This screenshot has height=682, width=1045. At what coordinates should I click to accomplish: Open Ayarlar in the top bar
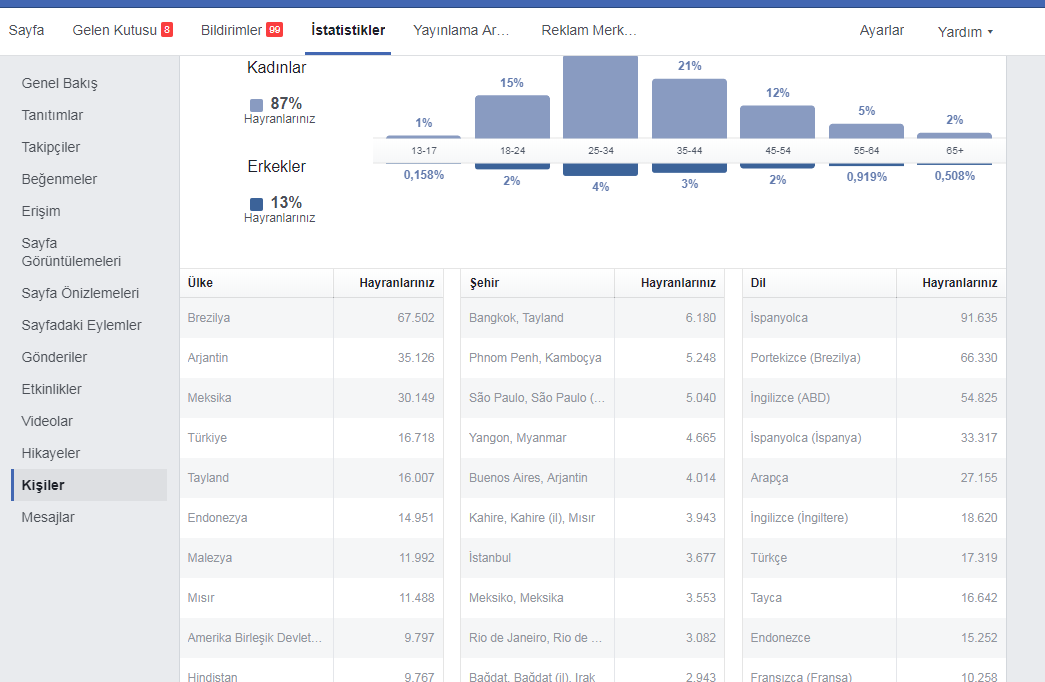coord(882,31)
